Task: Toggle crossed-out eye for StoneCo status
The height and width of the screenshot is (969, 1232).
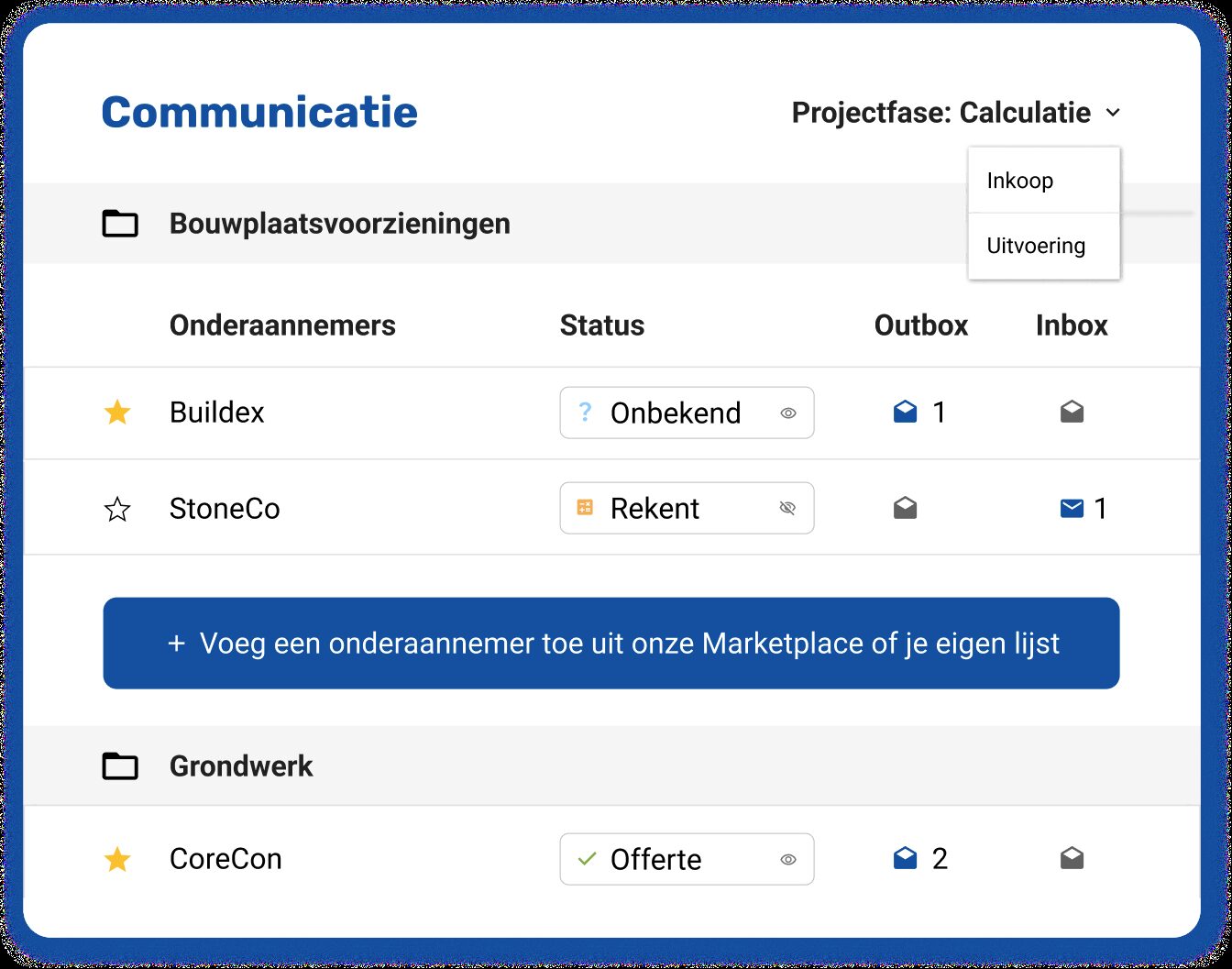Action: point(788,509)
